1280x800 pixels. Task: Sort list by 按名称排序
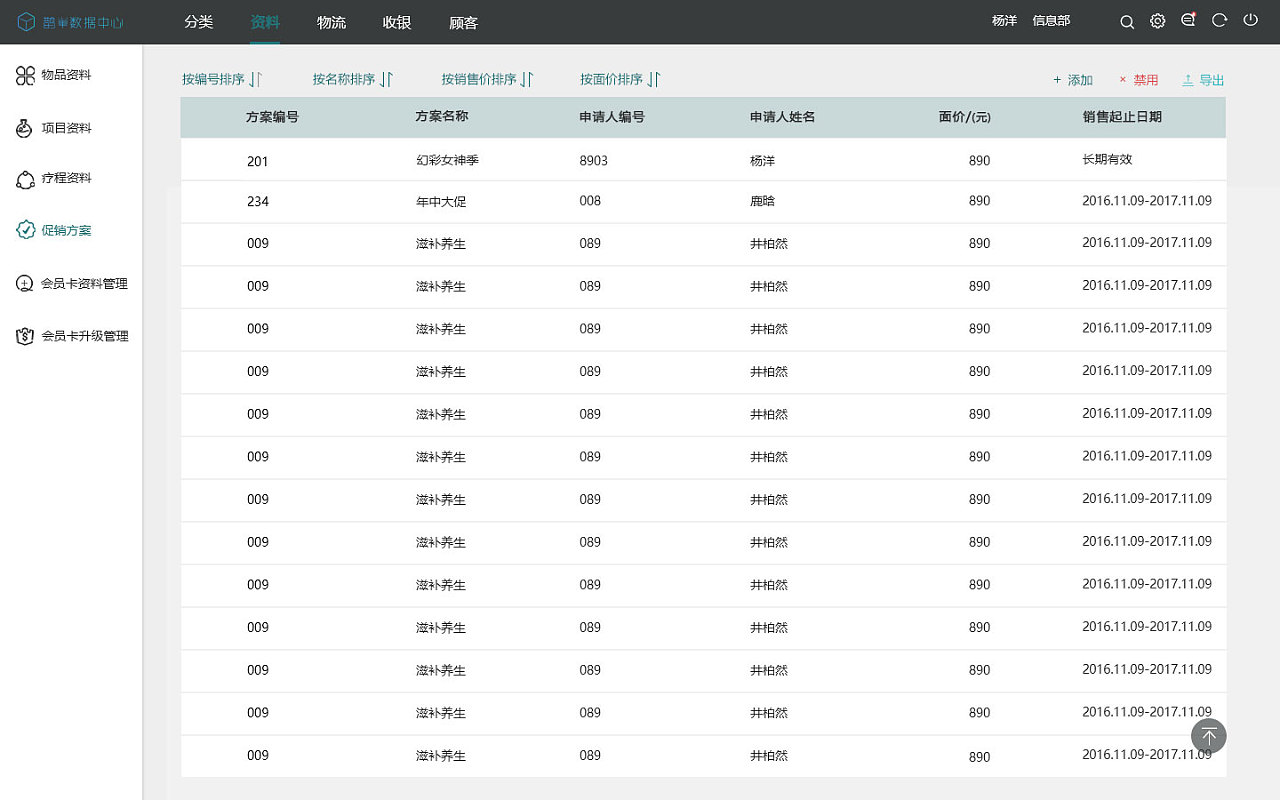(x=352, y=79)
